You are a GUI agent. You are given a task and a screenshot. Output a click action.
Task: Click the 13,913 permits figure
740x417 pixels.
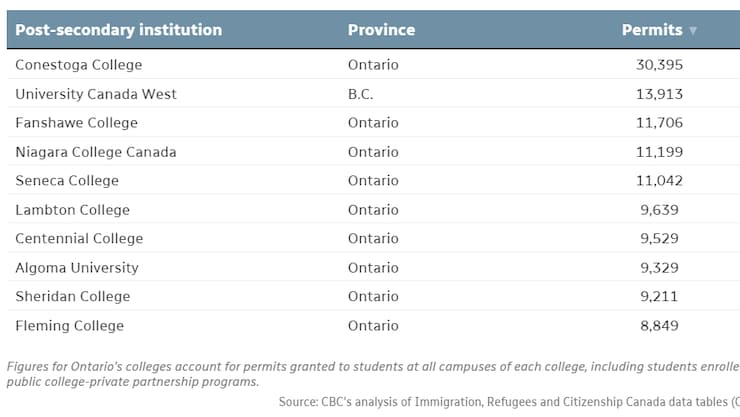click(x=659, y=94)
